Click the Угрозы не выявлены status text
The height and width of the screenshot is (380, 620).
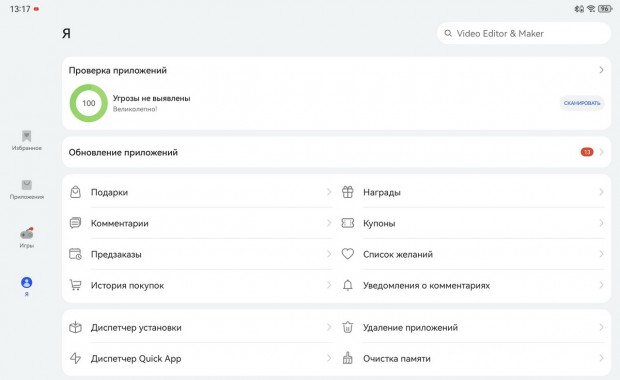[x=151, y=98]
